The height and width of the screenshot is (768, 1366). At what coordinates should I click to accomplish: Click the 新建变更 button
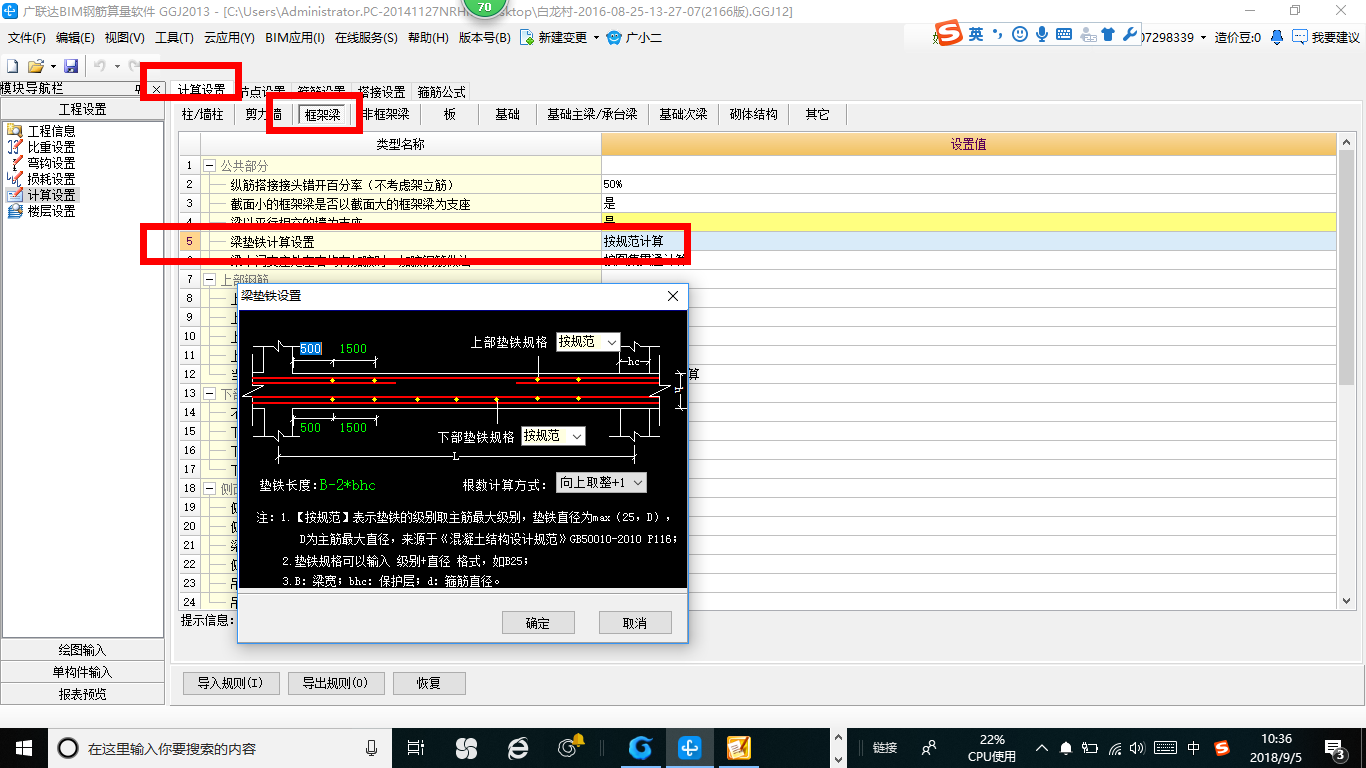coord(555,38)
